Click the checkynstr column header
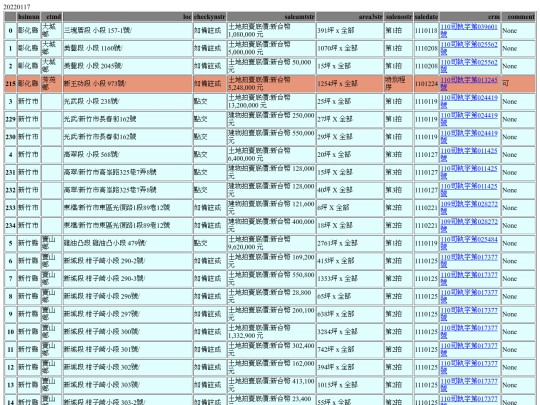The width and height of the screenshot is (540, 405). tap(209, 17)
